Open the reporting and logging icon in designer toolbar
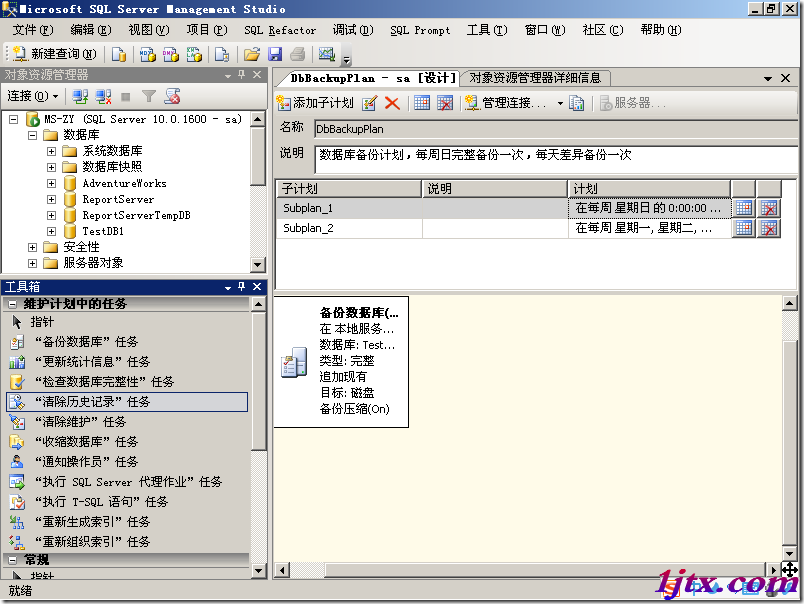This screenshot has height=604, width=804. point(576,103)
